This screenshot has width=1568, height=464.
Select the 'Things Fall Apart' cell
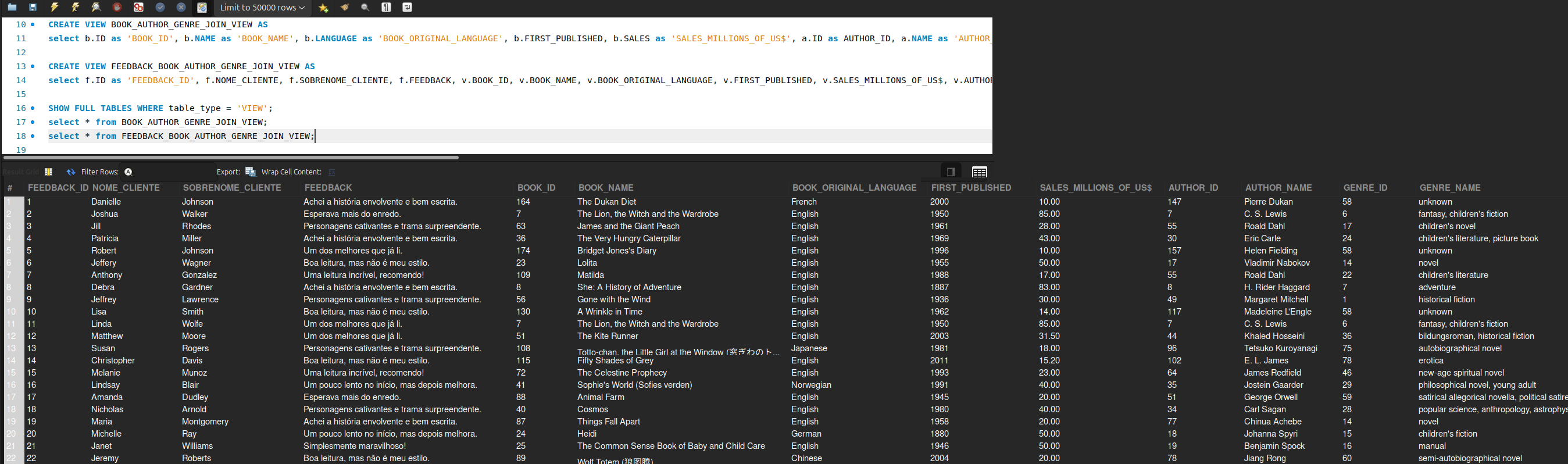pos(609,422)
